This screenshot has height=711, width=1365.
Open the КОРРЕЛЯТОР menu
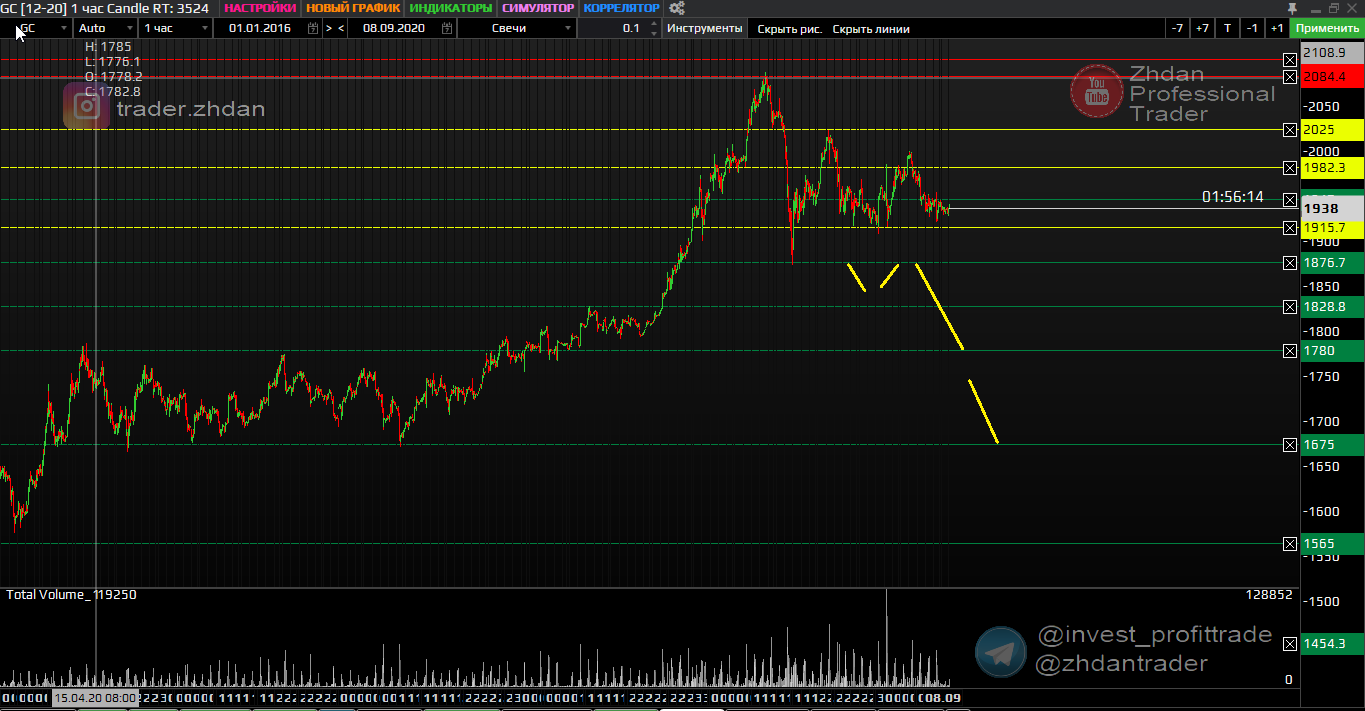coord(621,8)
